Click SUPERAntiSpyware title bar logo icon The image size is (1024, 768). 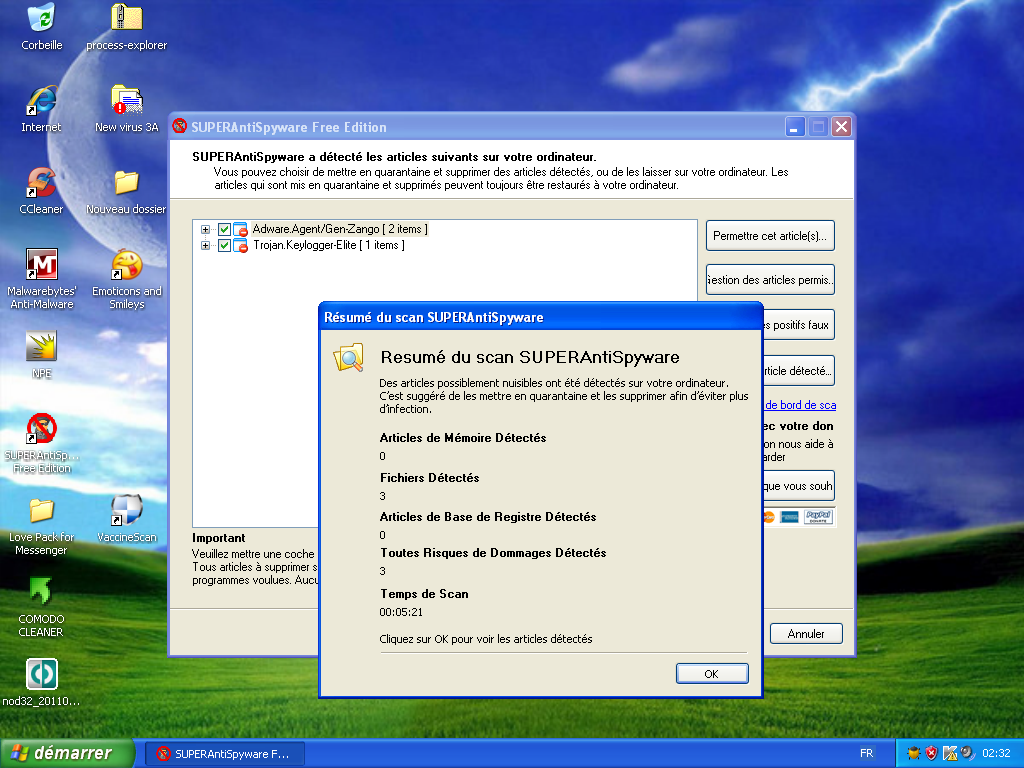(180, 126)
